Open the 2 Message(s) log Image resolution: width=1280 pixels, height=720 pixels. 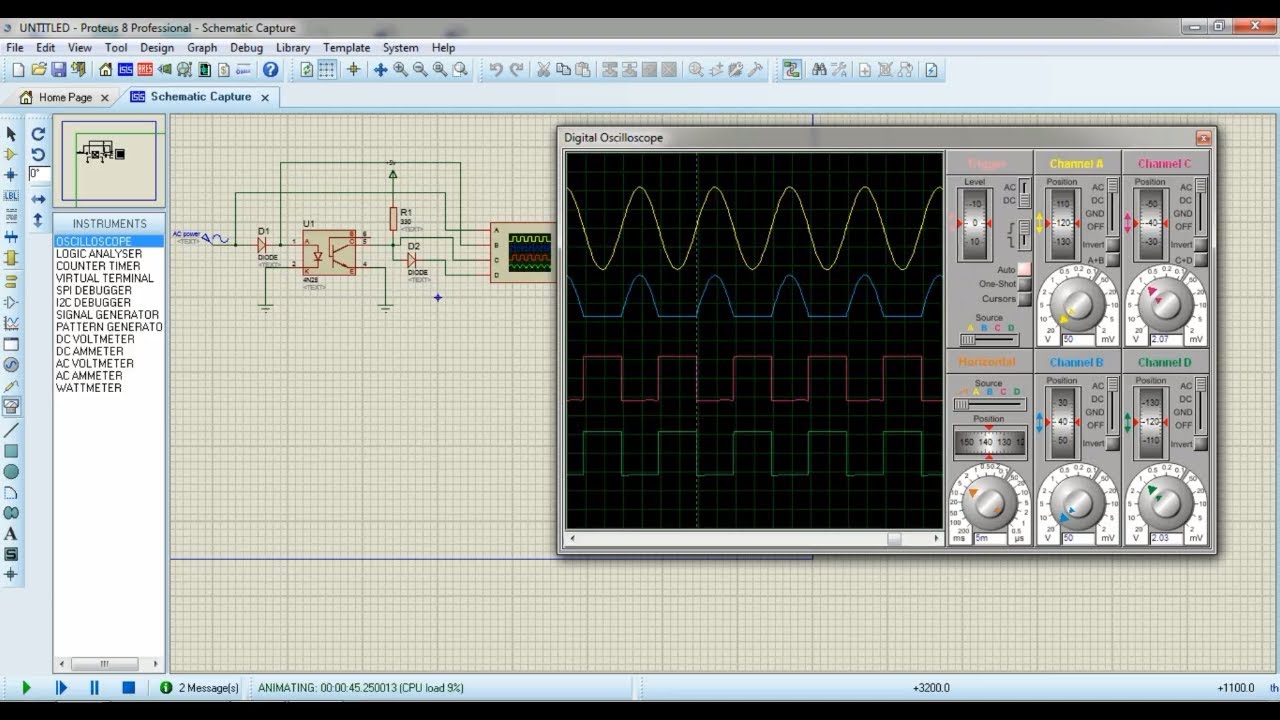click(200, 688)
